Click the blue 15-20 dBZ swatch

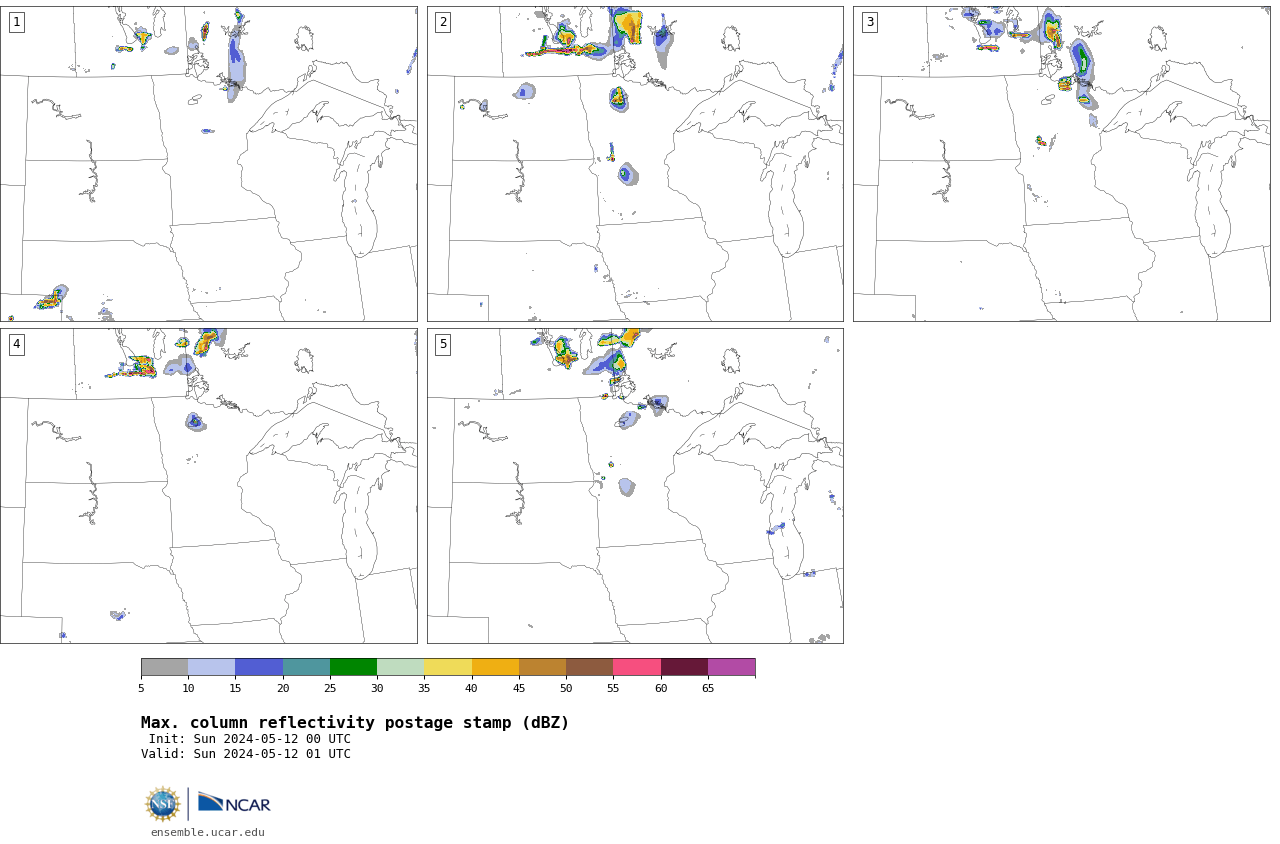[259, 667]
